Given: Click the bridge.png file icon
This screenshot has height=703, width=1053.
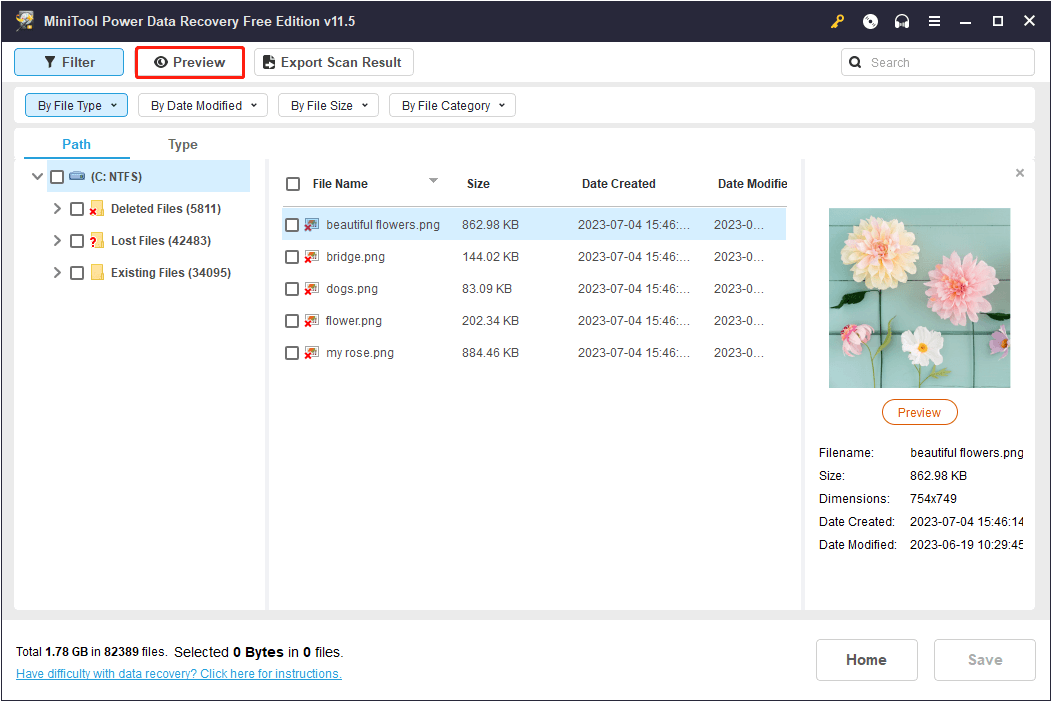Looking at the screenshot, I should click(312, 256).
